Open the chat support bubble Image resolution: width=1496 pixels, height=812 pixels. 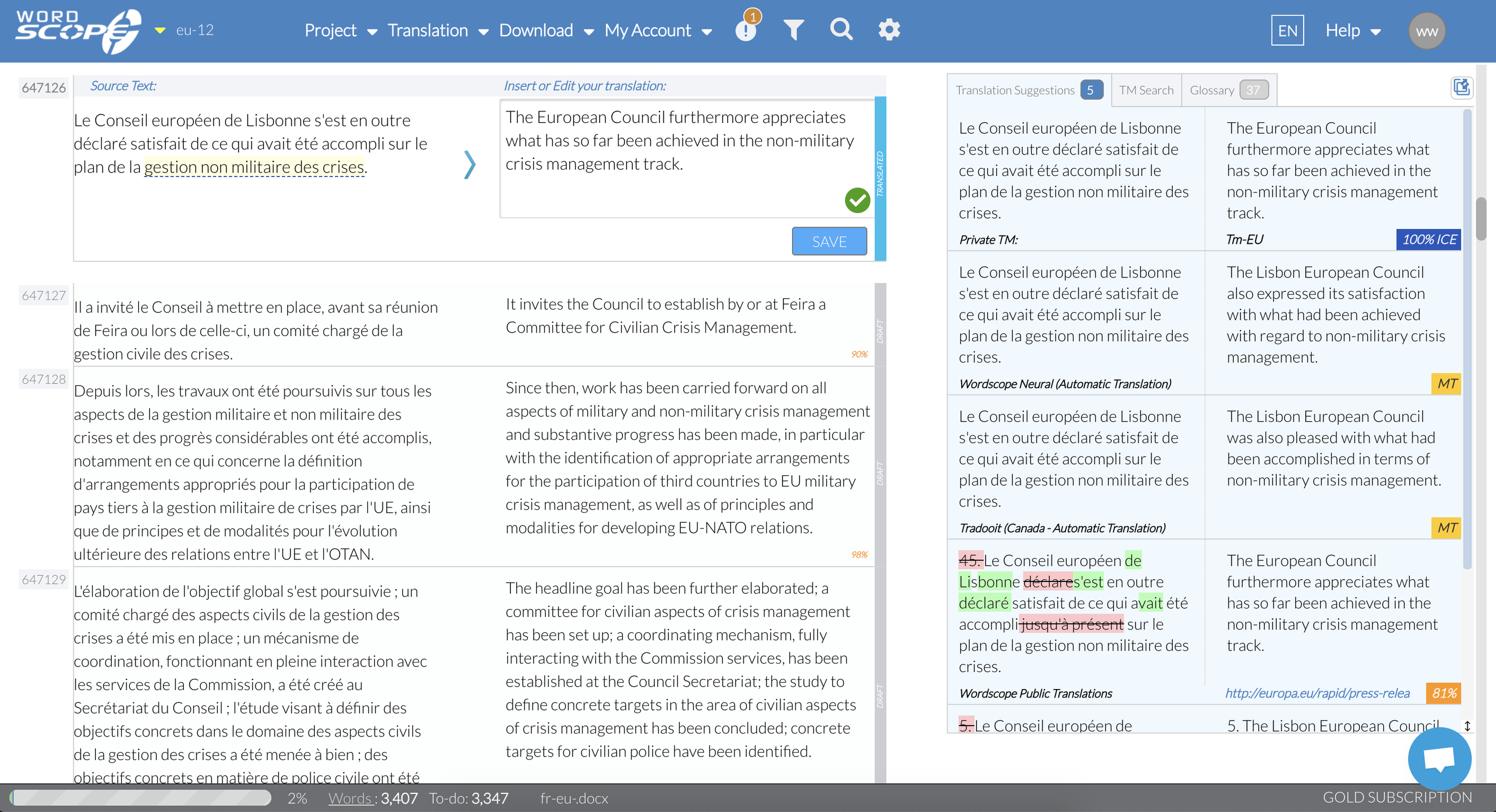pos(1438,757)
